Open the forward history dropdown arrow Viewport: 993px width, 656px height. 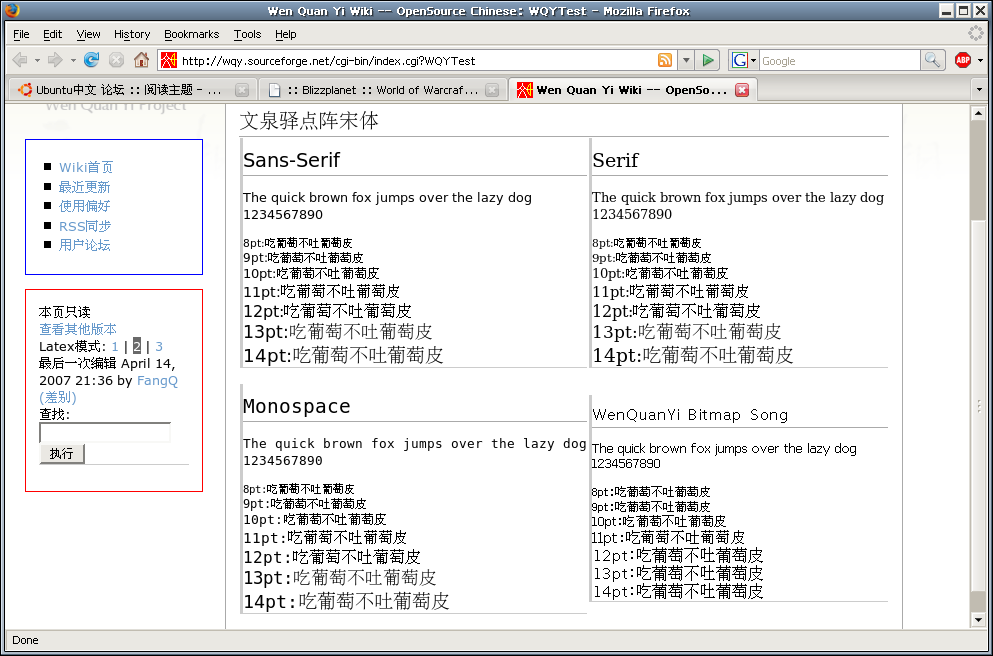(x=73, y=61)
